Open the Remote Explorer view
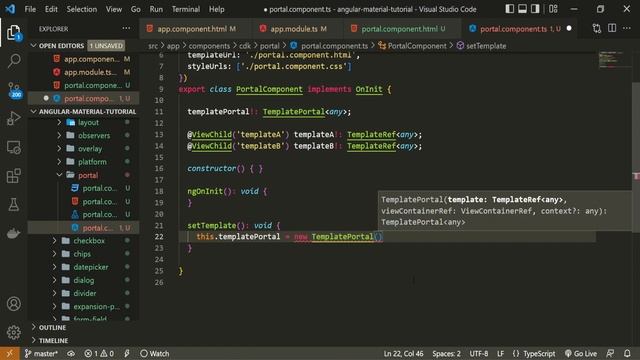 coord(13,147)
